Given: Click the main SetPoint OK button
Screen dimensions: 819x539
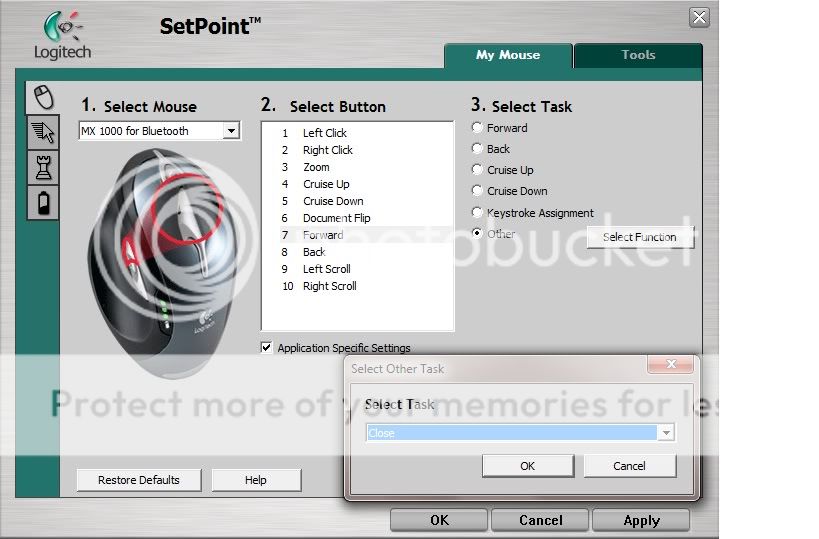Looking at the screenshot, I should point(439,520).
